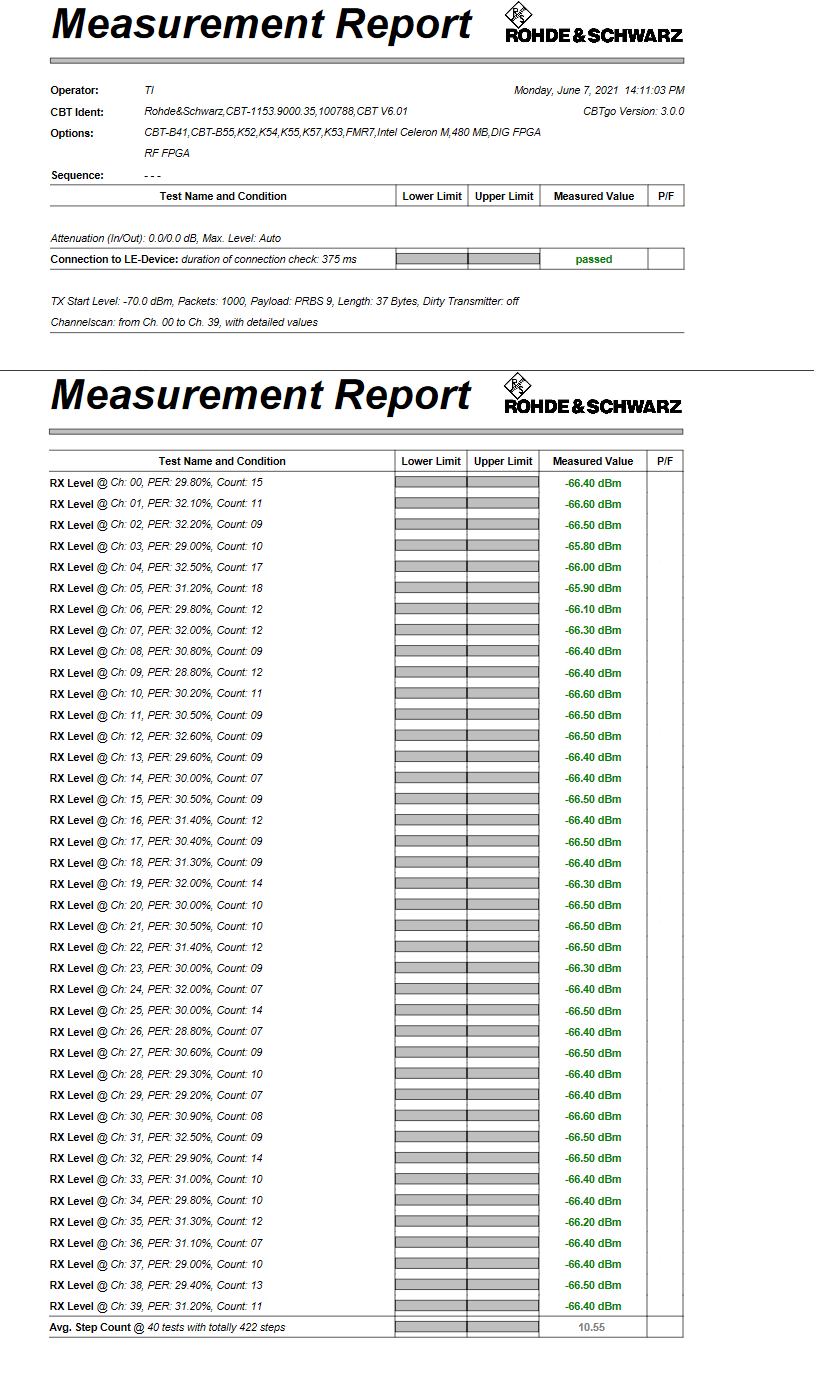The height and width of the screenshot is (1384, 814).
Task: Select the Measurement Report title on page one
Action: (260, 24)
